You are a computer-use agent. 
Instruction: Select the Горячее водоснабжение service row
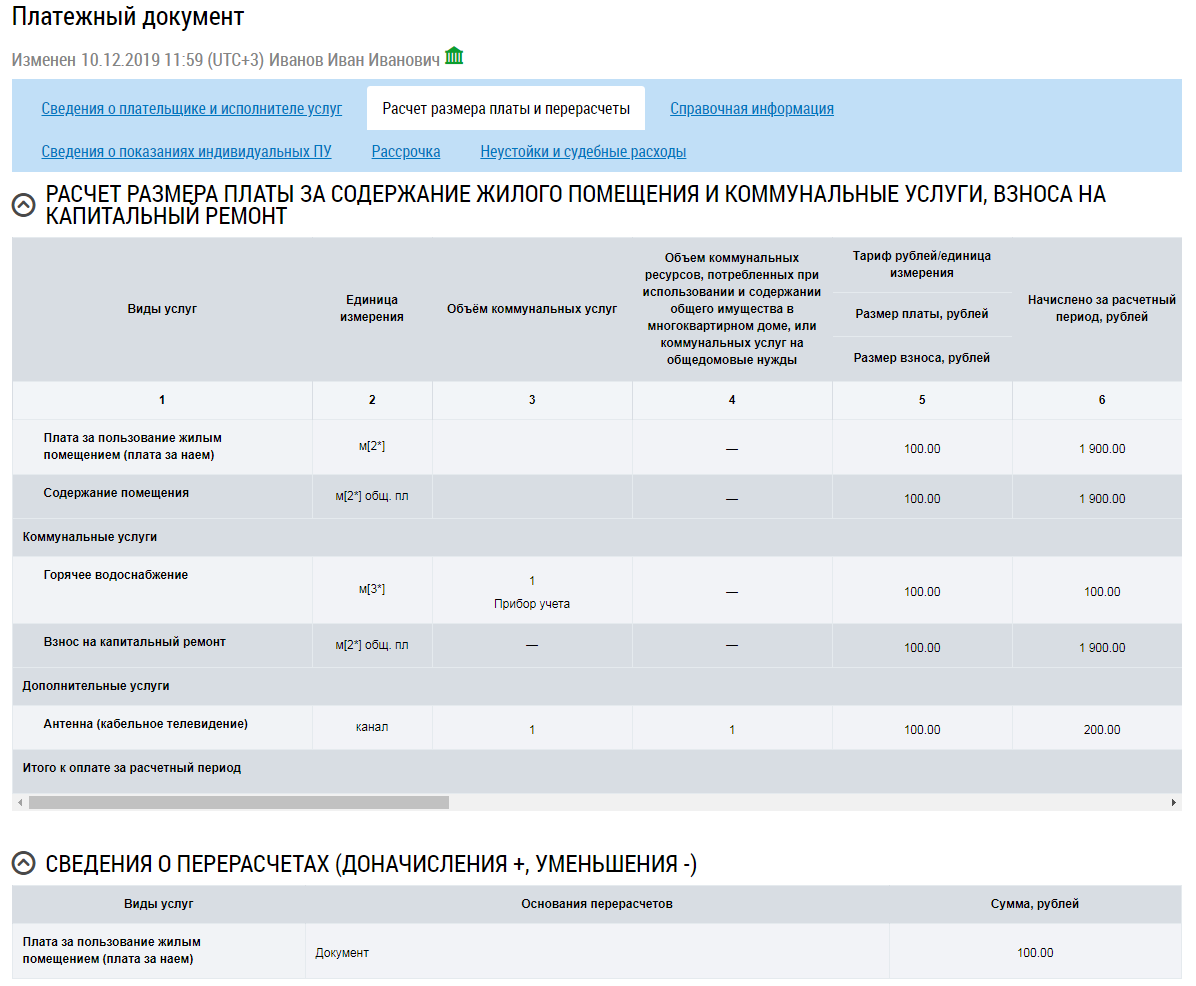click(x=116, y=575)
